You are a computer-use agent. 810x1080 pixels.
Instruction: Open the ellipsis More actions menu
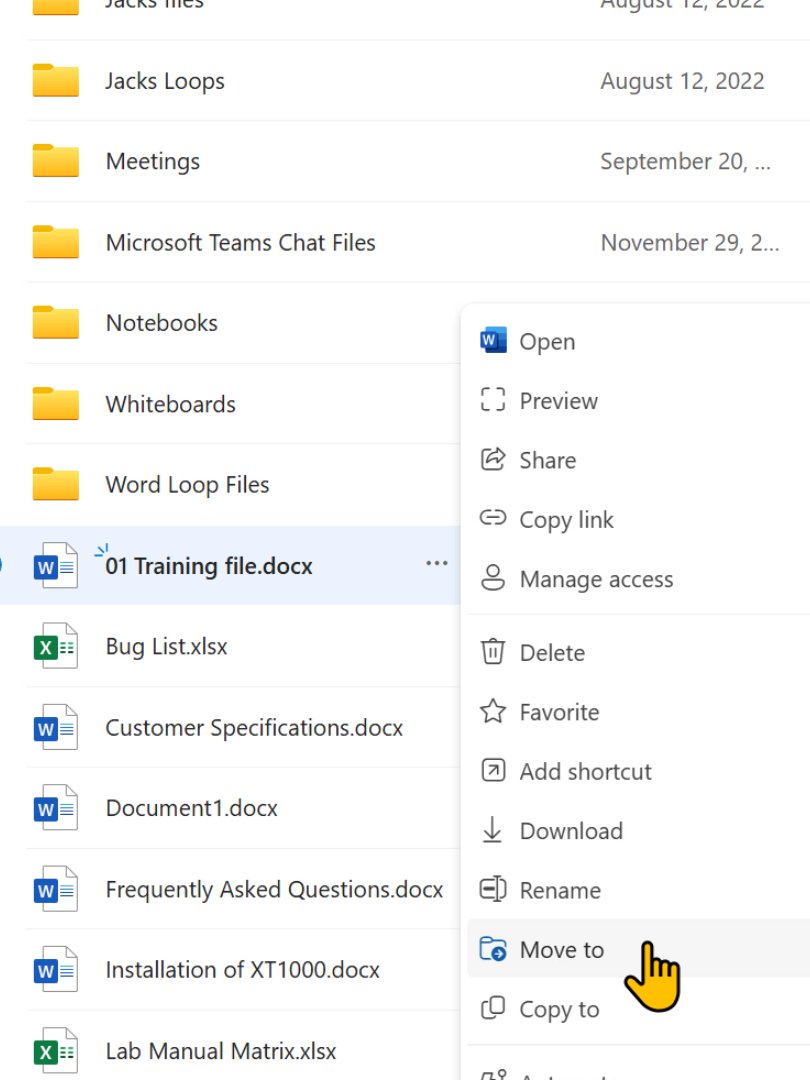coord(436,563)
